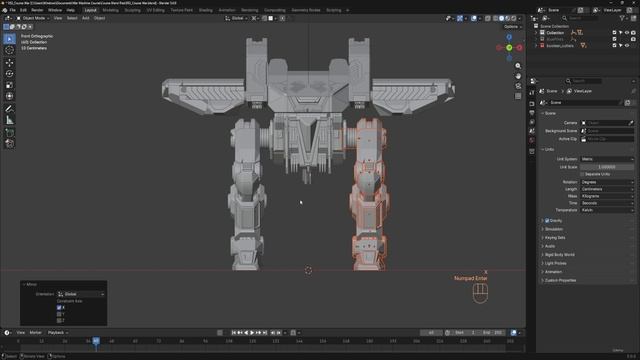Select the Add Cube tool
This screenshot has height=360, width=640.
[x=9, y=133]
